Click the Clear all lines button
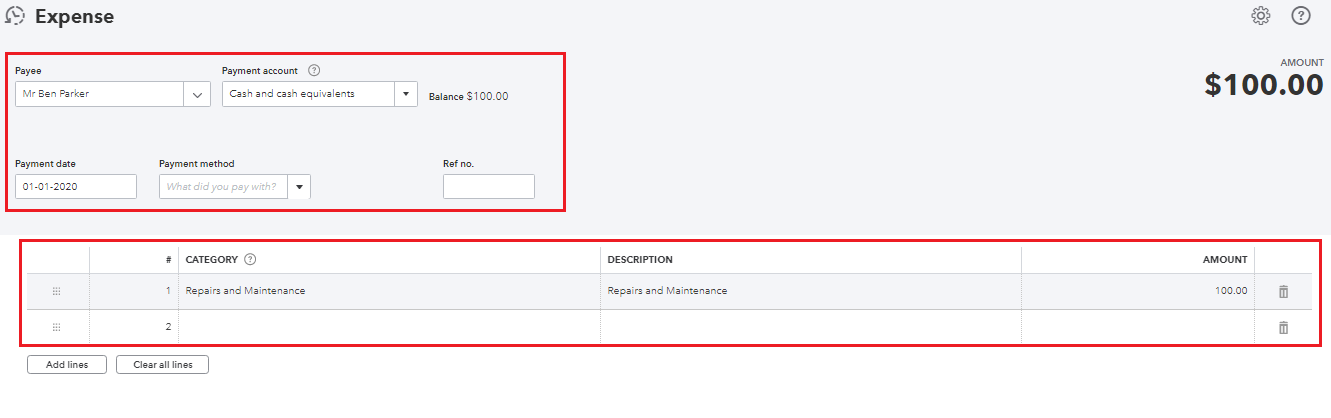The width and height of the screenshot is (1331, 418). pos(162,365)
